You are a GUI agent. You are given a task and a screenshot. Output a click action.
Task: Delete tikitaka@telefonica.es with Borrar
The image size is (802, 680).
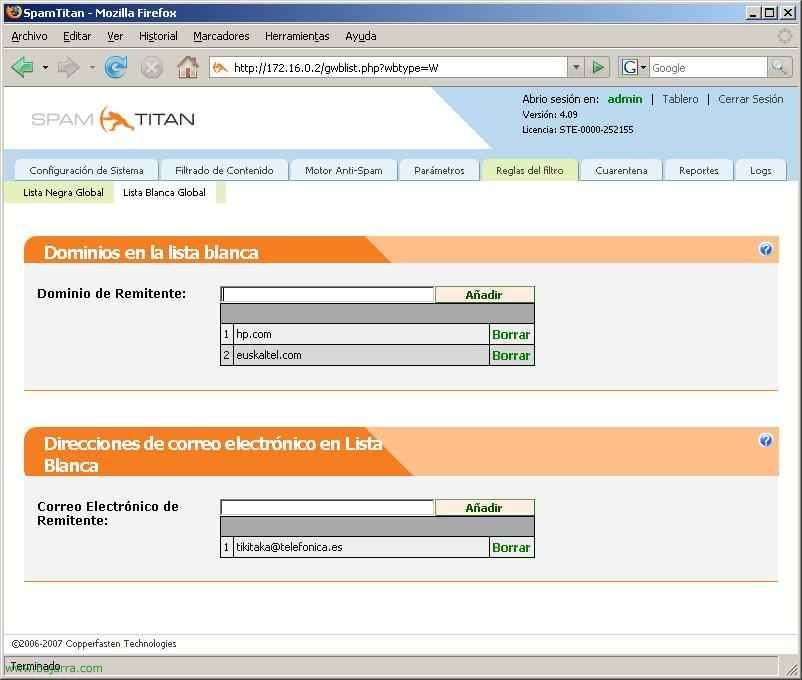click(511, 547)
